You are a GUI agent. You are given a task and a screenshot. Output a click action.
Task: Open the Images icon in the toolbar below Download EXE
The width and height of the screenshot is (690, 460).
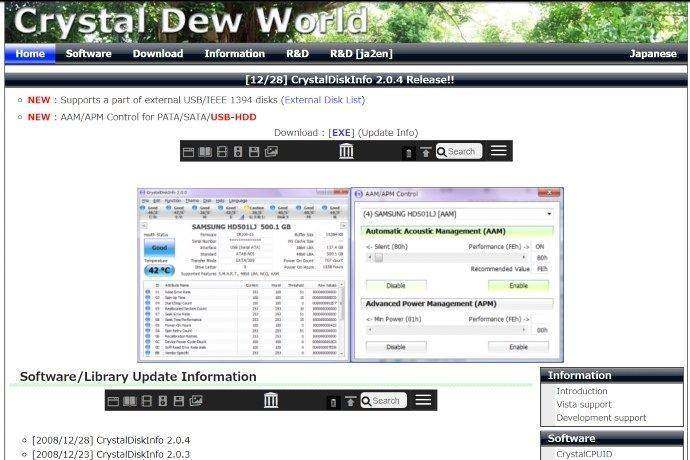(271, 152)
